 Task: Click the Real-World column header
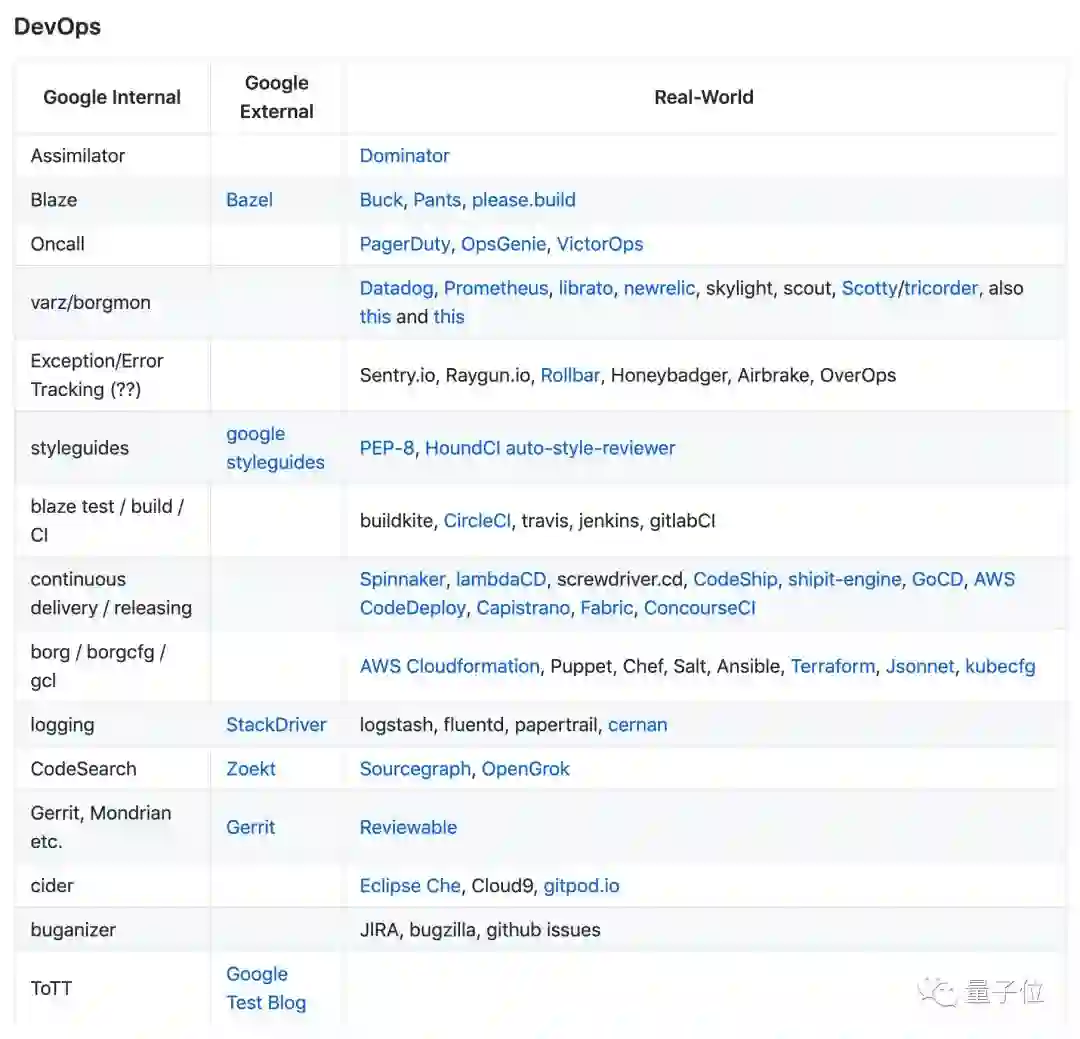pos(703,97)
